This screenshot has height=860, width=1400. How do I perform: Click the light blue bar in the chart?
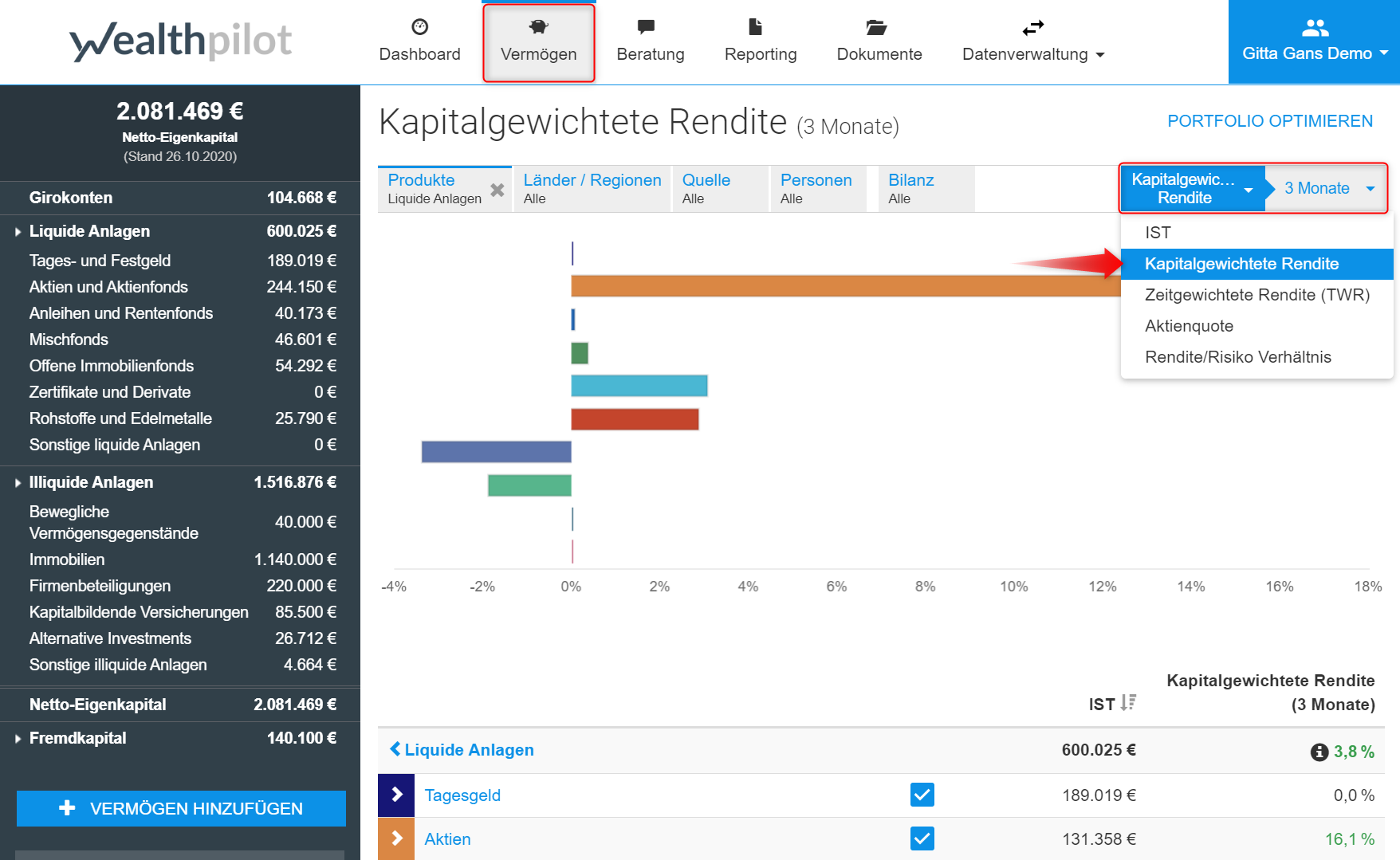tap(639, 386)
